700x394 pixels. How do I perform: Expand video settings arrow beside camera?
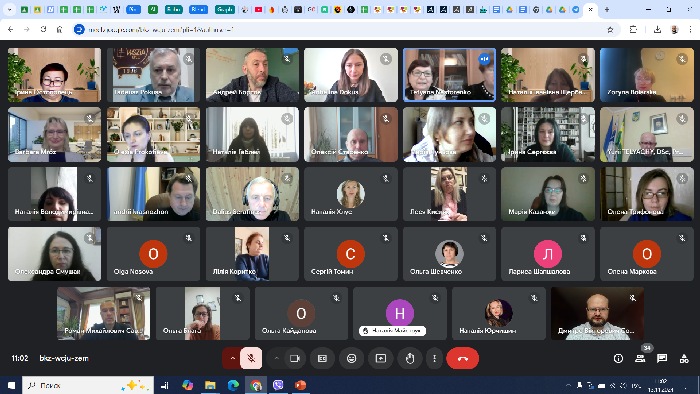coord(276,358)
